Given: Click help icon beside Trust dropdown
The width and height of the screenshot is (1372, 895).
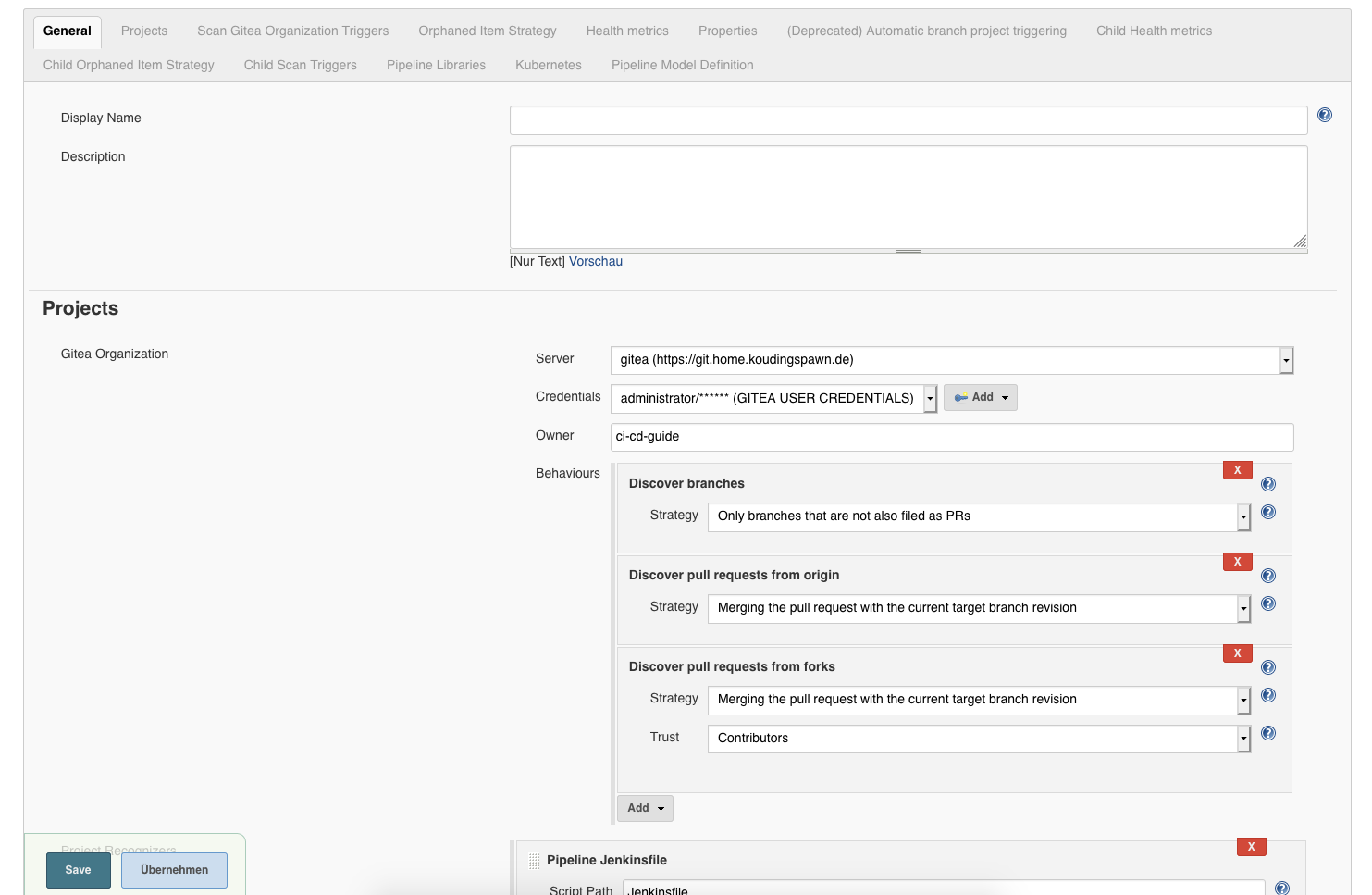Looking at the screenshot, I should point(1267,733).
